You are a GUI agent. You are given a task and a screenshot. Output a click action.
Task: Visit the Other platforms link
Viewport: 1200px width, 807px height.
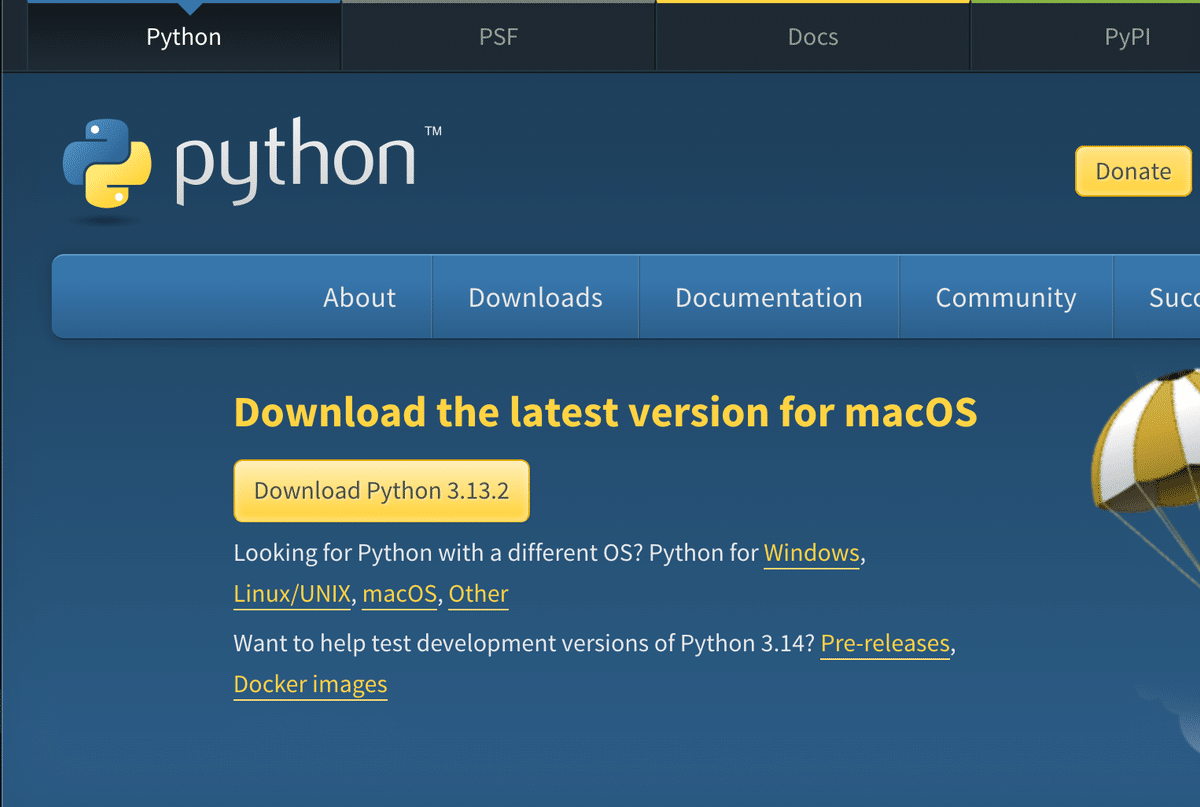point(478,594)
